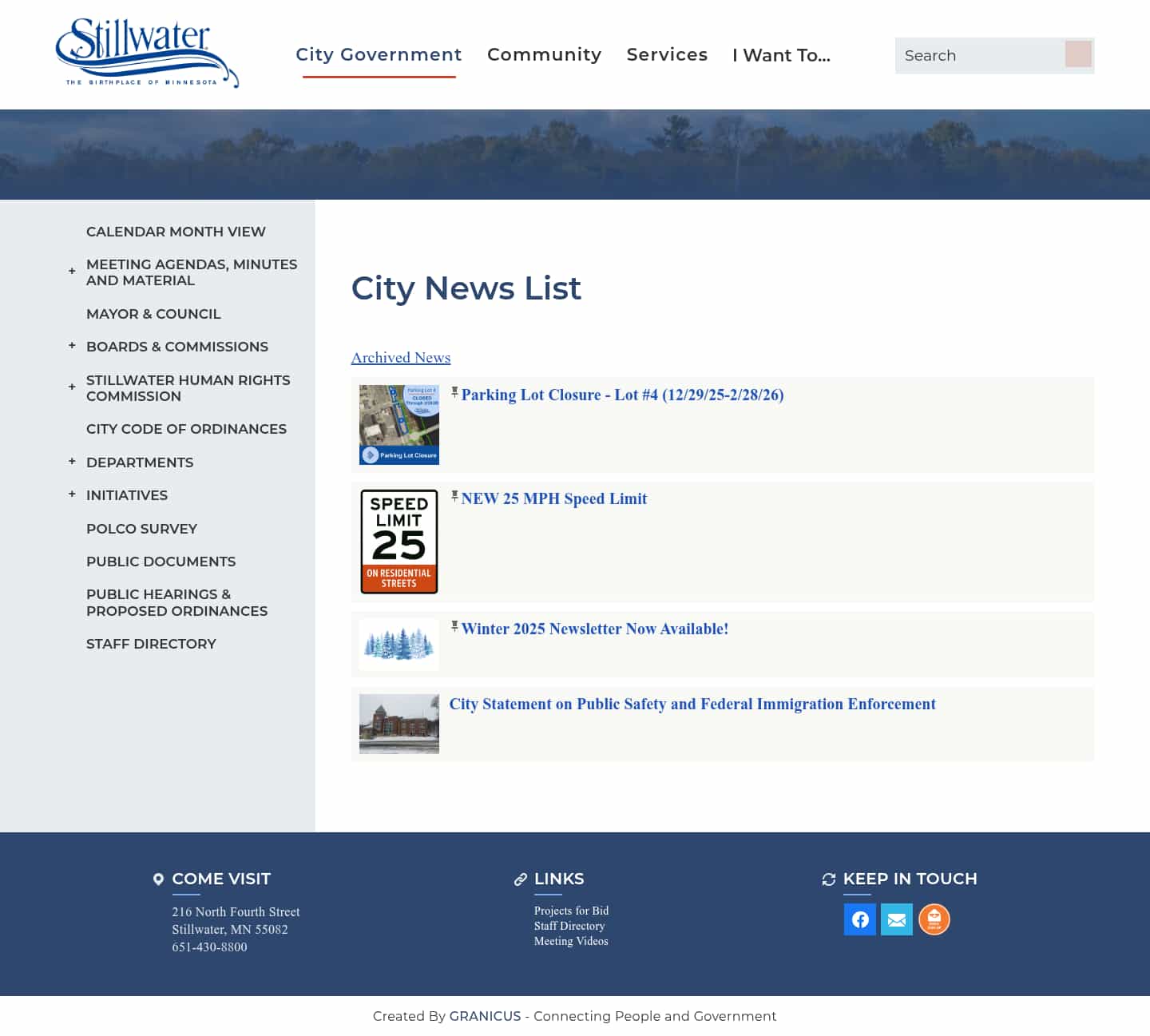This screenshot has height=1036, width=1150.
Task: Click the refresh icon beside Keep In Touch
Action: click(828, 879)
